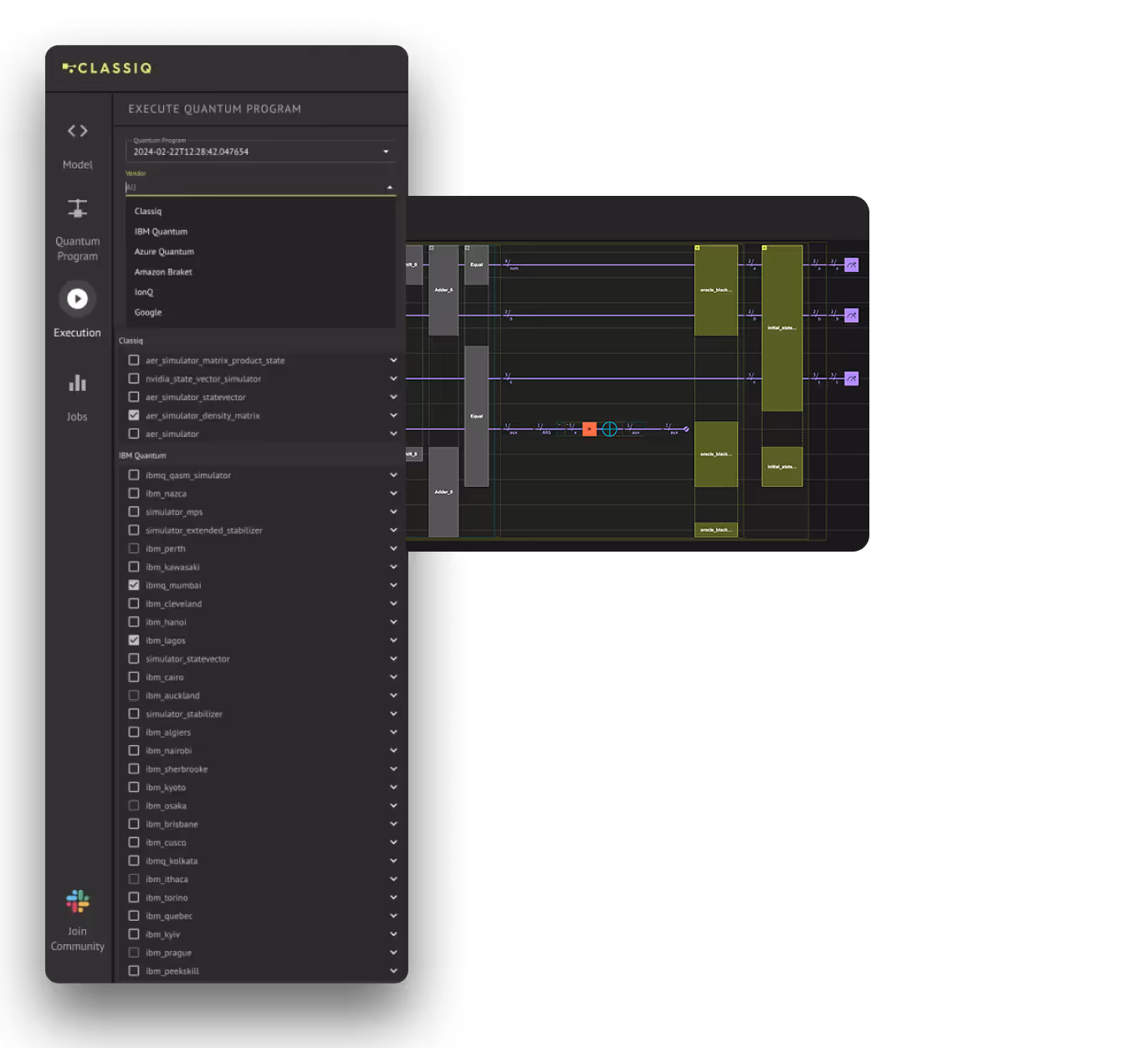The width and height of the screenshot is (1148, 1048).
Task: Select the tall Equal block in circuit
Action: [x=476, y=416]
